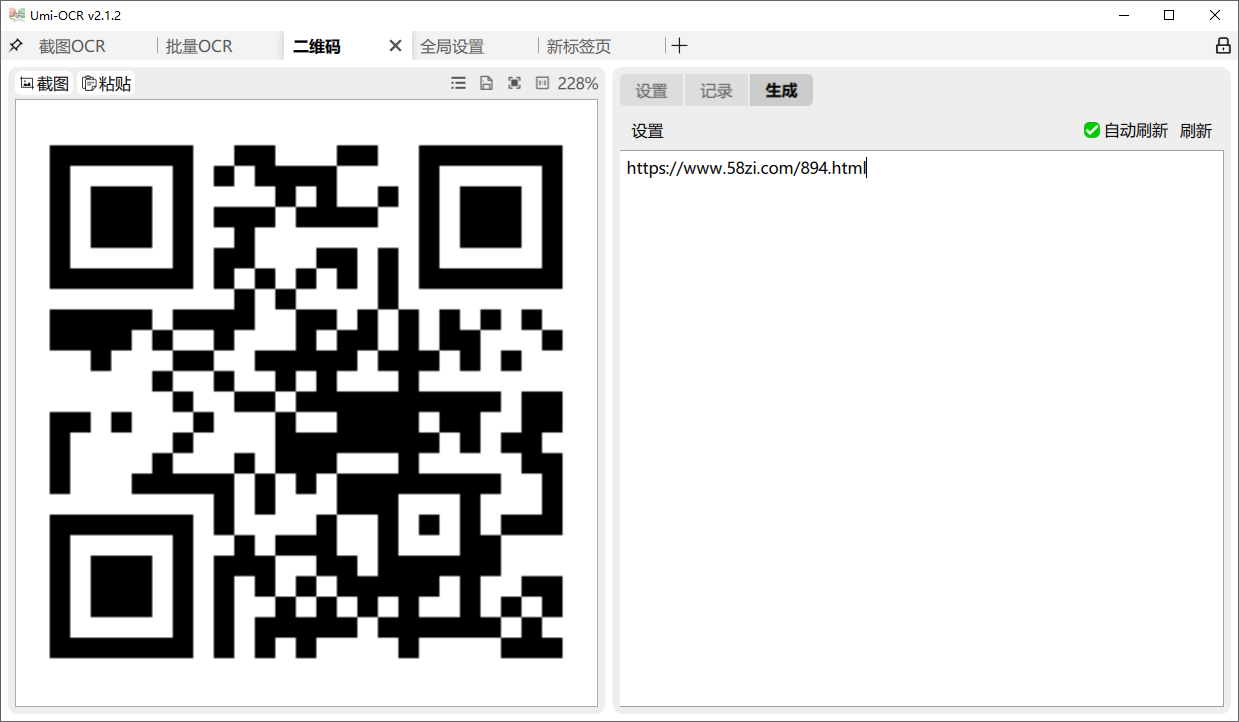Image resolution: width=1239 pixels, height=722 pixels.
Task: Select the 二维码 tab
Action: tap(317, 46)
